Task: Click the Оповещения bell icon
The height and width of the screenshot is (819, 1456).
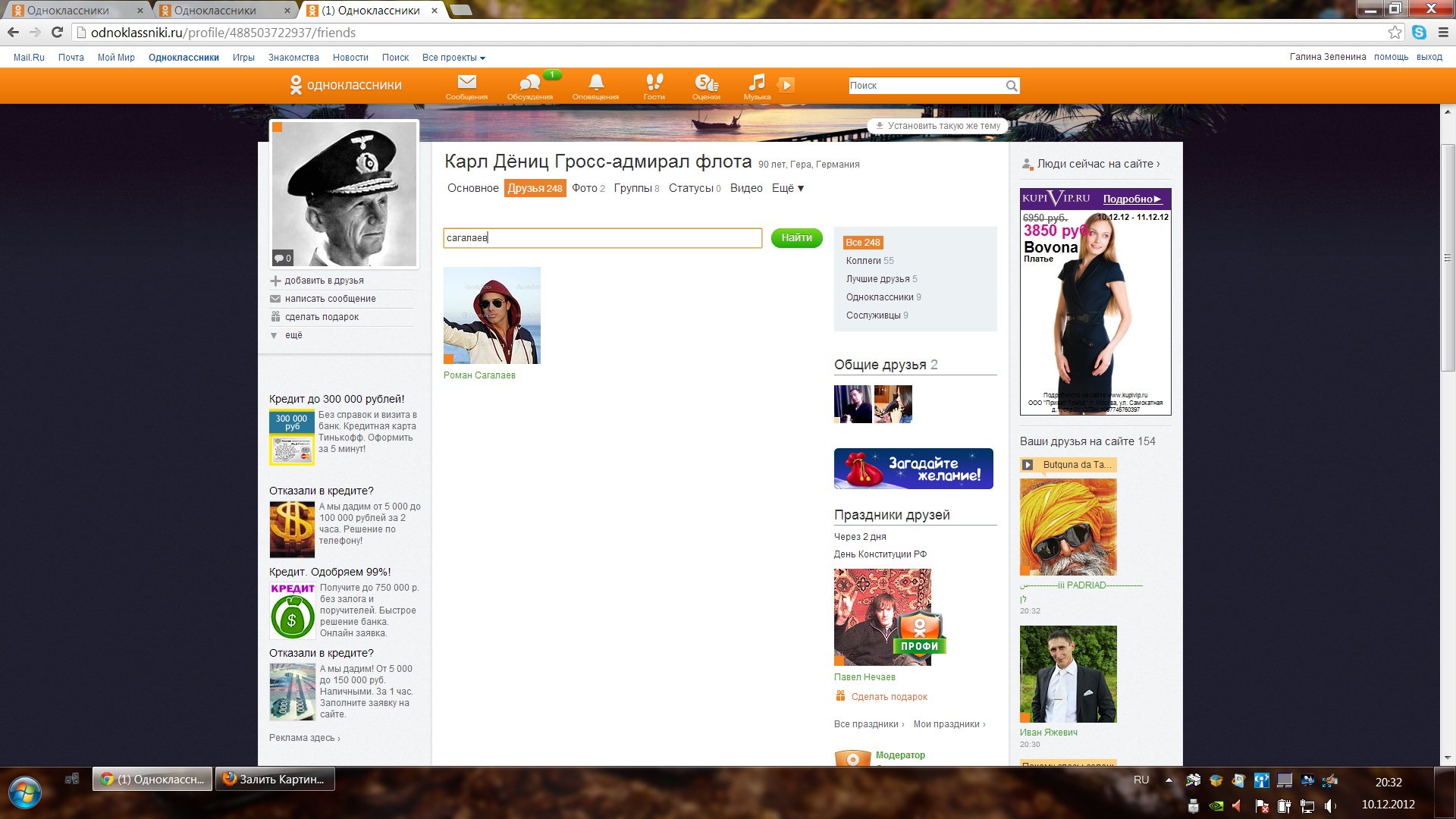Action: (x=595, y=83)
